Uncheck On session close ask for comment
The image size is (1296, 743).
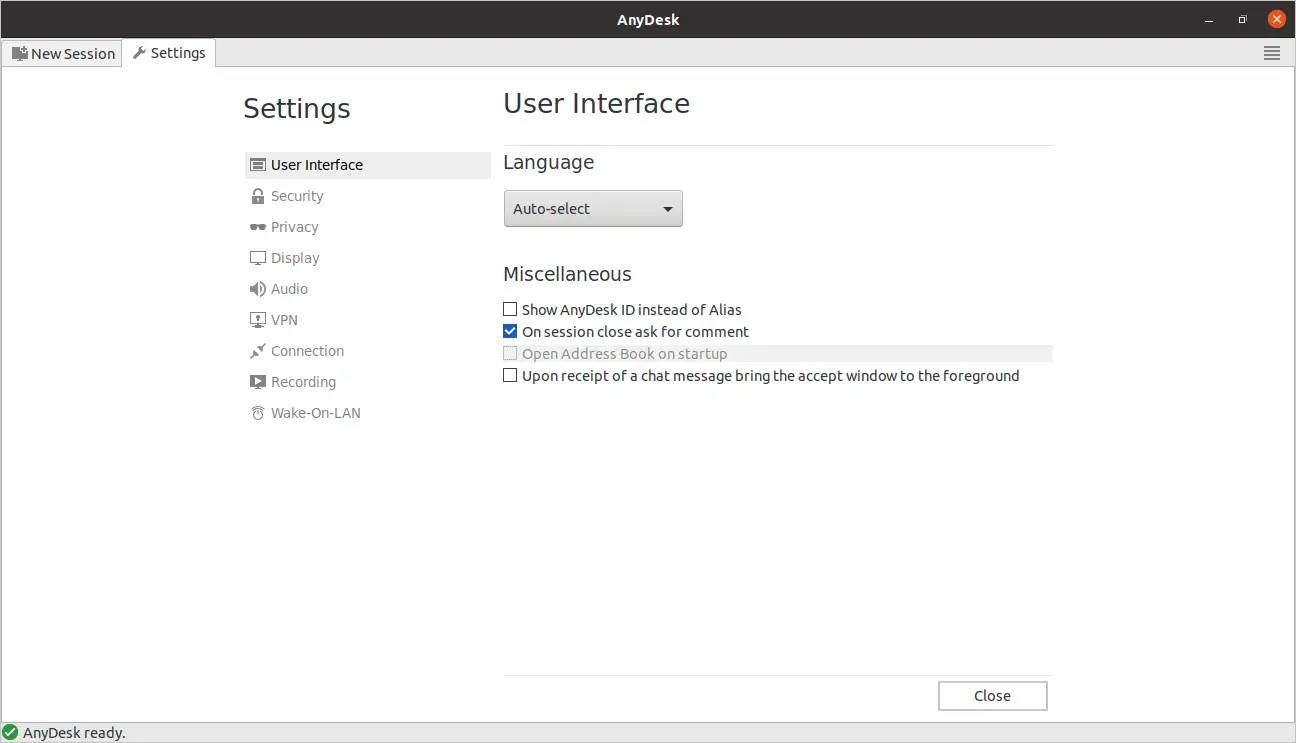510,332
